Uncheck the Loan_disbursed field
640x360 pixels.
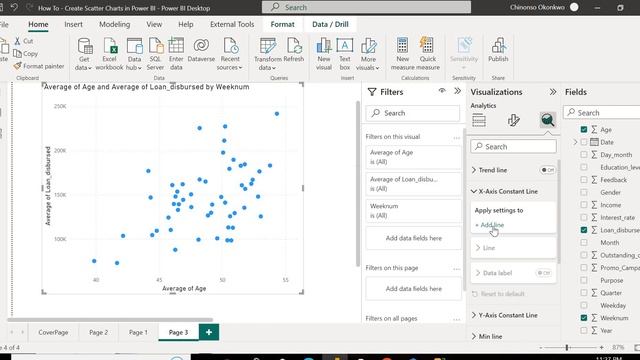584,230
